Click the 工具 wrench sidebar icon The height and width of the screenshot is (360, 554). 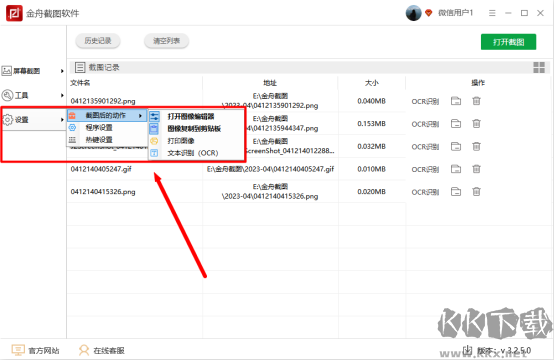coord(7,95)
